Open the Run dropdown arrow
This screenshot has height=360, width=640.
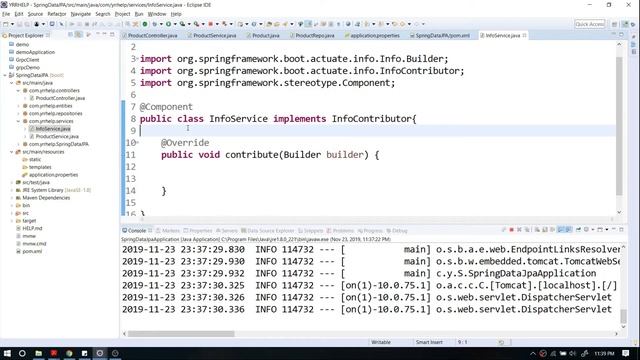point(175,24)
